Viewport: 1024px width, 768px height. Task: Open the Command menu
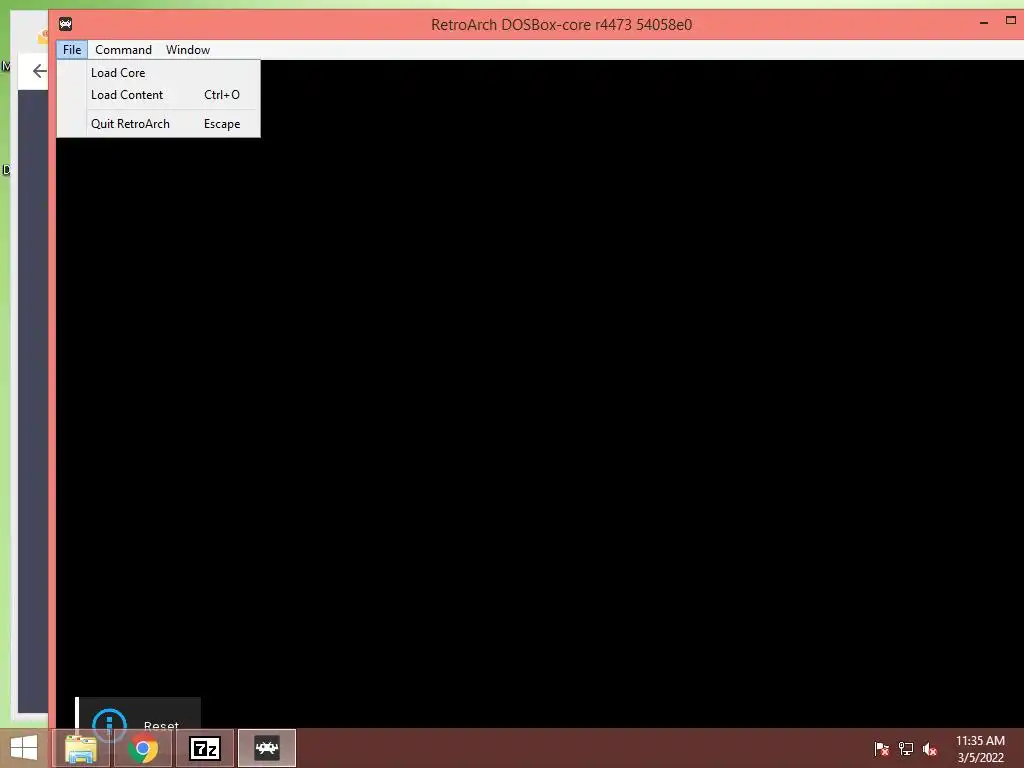[x=123, y=50]
